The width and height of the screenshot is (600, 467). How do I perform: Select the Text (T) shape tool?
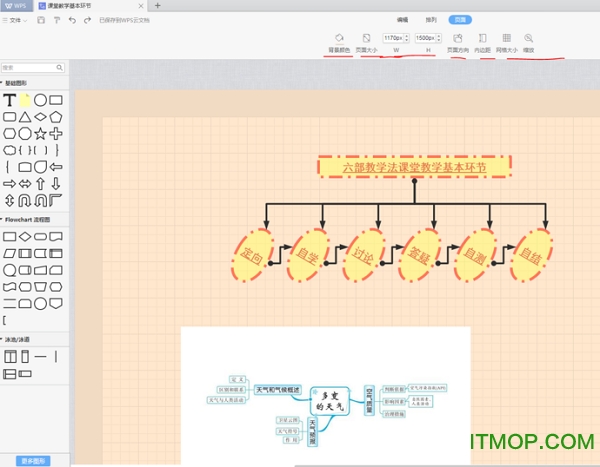[x=9, y=100]
